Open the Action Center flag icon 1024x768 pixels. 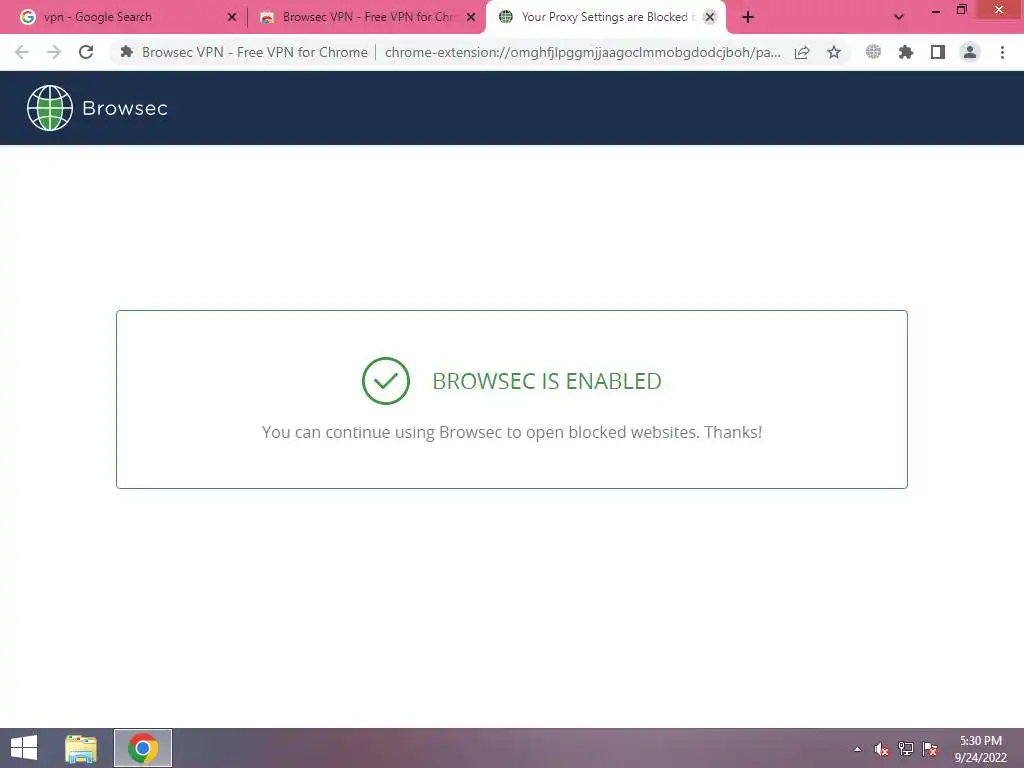(930, 749)
